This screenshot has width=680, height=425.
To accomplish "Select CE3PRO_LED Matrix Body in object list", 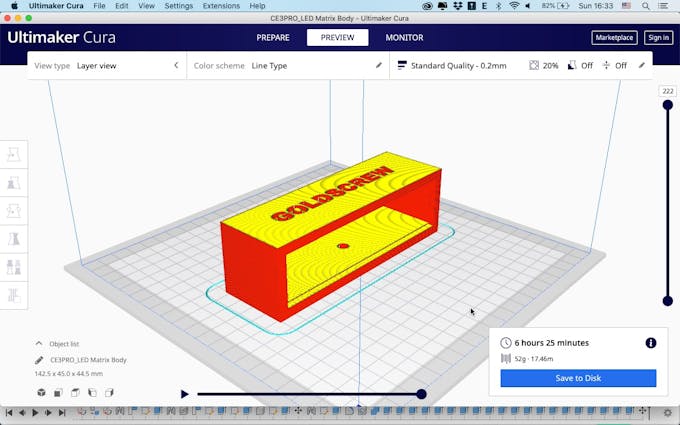I will coord(88,360).
